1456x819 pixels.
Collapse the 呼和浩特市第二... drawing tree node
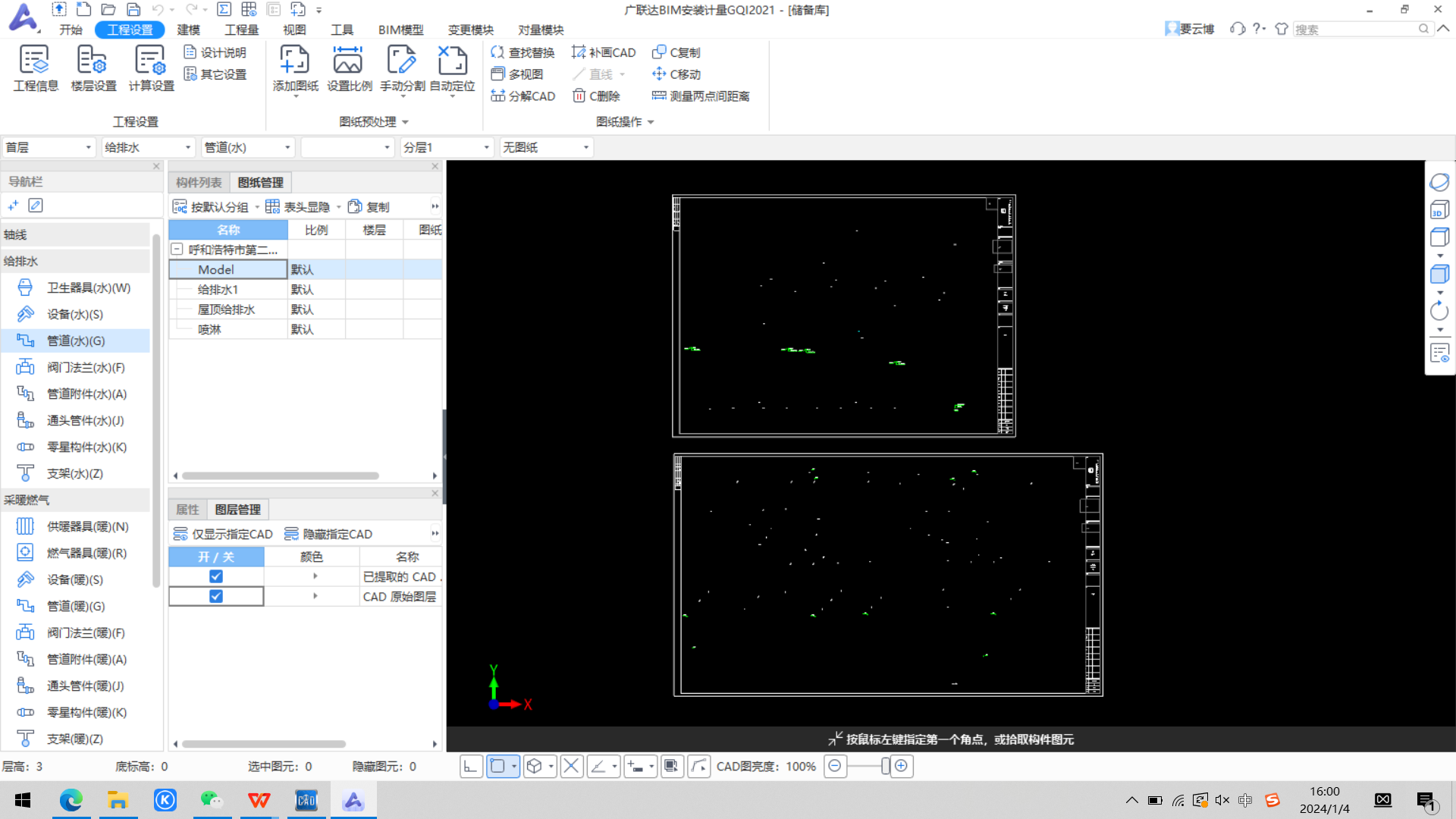tap(177, 249)
